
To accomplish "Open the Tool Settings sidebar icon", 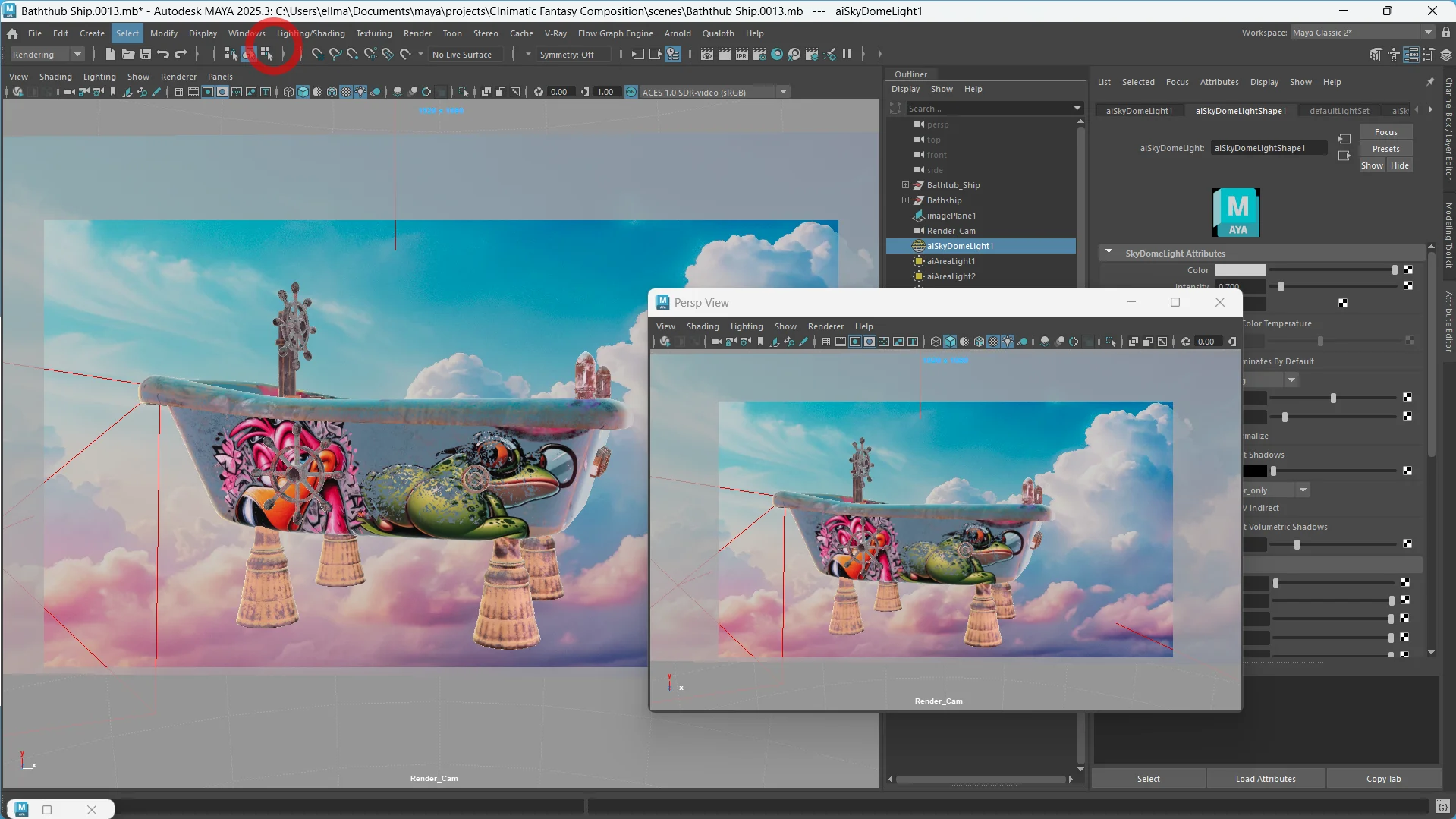I will [x=1428, y=54].
